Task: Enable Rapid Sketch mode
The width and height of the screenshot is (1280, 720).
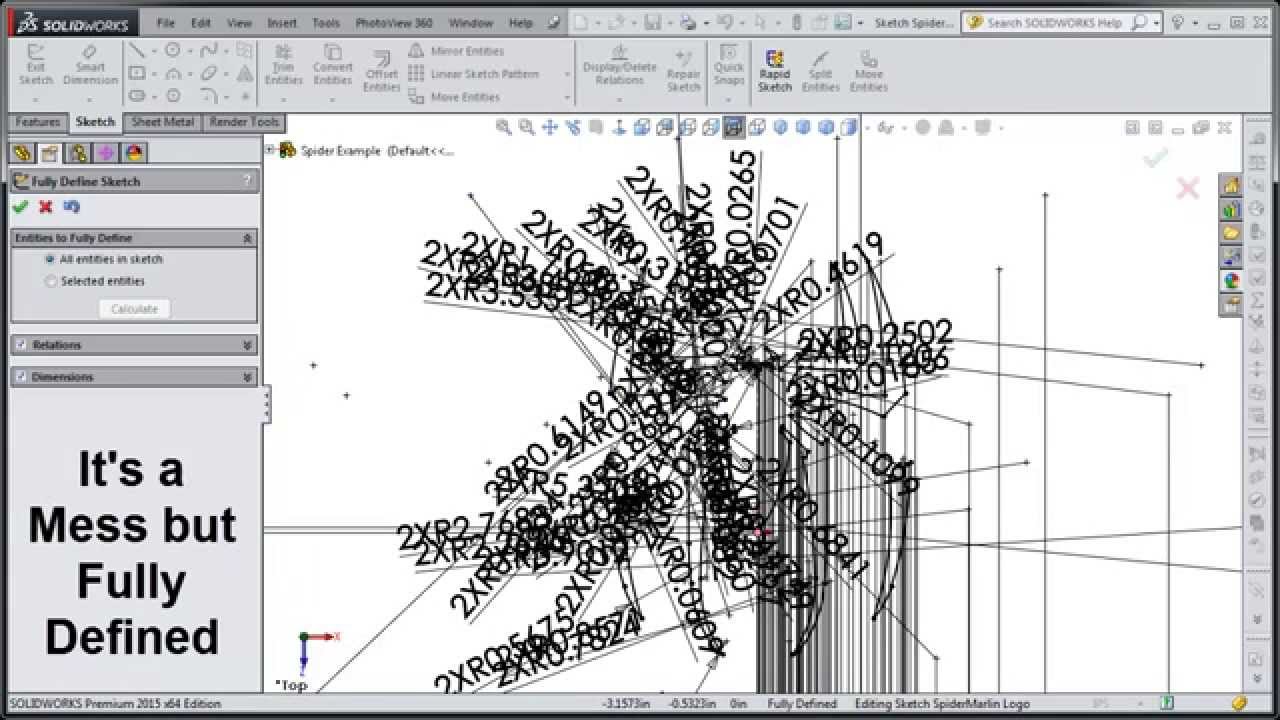Action: 774,68
